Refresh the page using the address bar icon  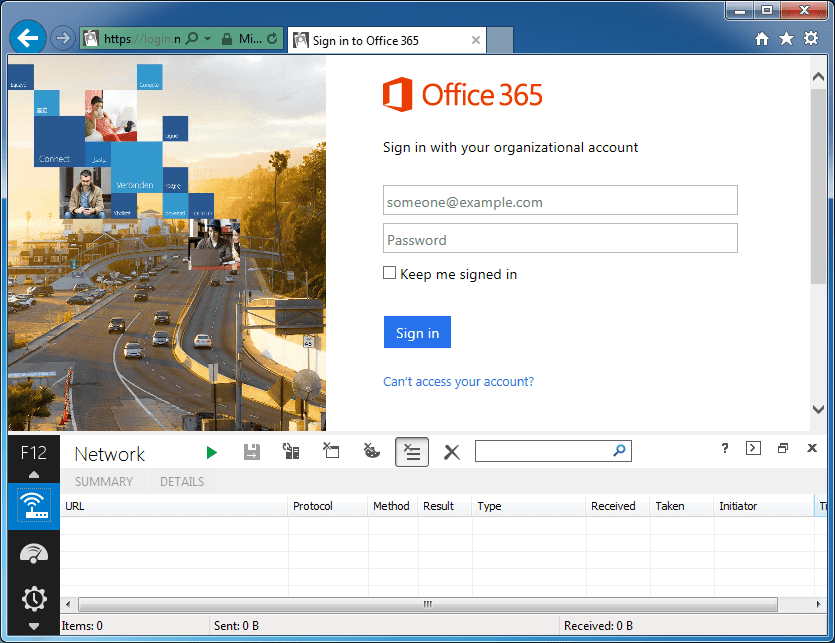pos(272,38)
